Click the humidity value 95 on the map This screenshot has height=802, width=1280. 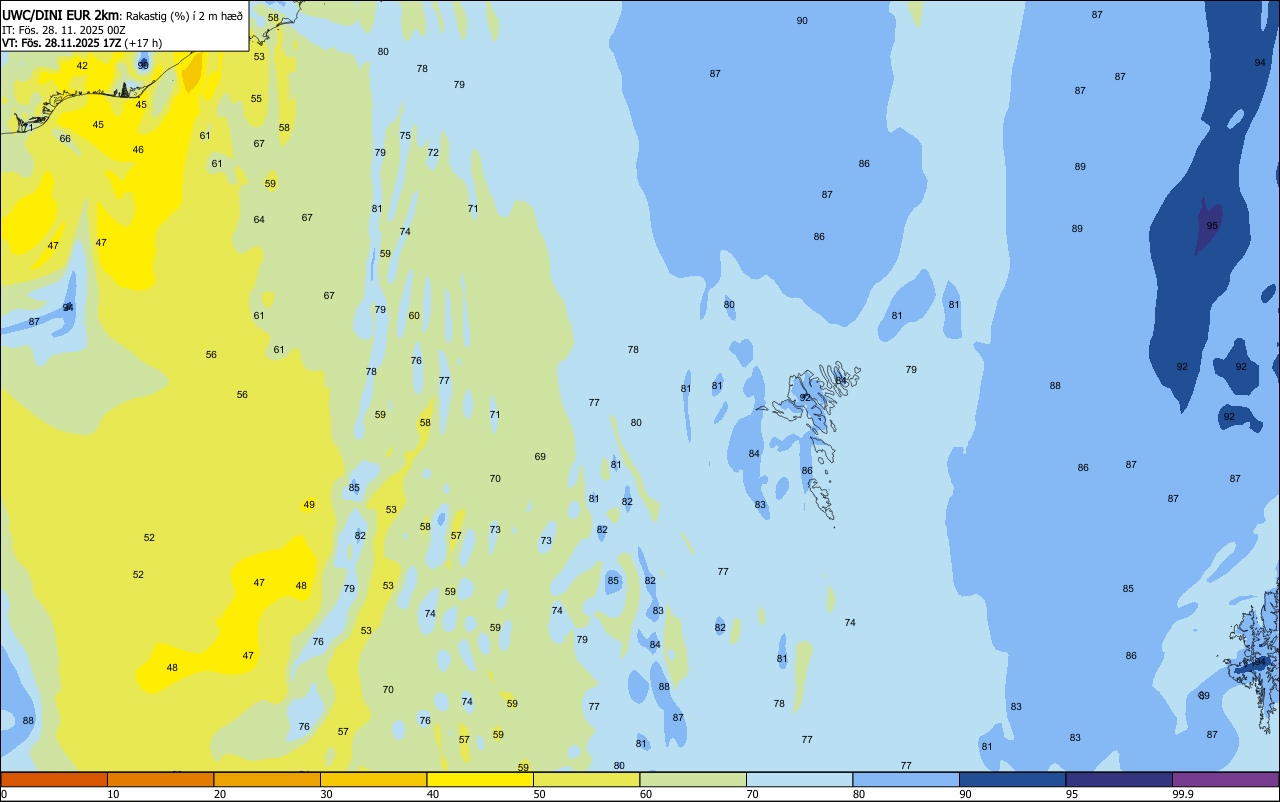[x=1212, y=226]
